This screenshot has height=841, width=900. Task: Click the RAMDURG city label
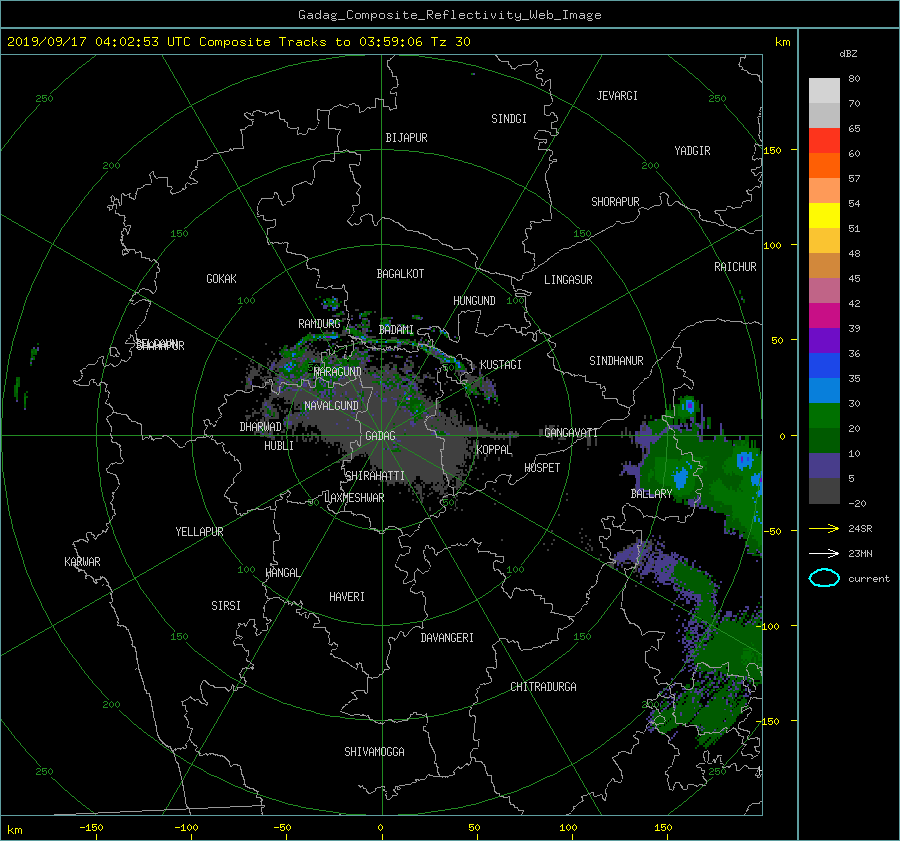pyautogui.click(x=319, y=324)
